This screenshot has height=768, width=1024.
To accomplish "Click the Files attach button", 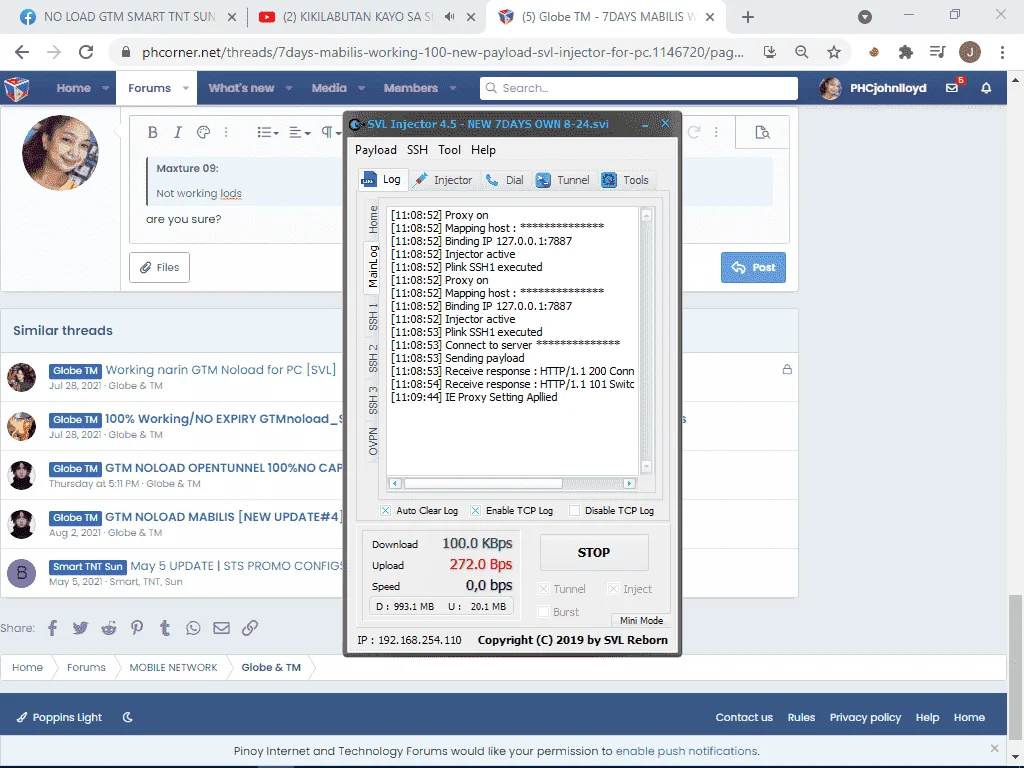I will (x=159, y=268).
